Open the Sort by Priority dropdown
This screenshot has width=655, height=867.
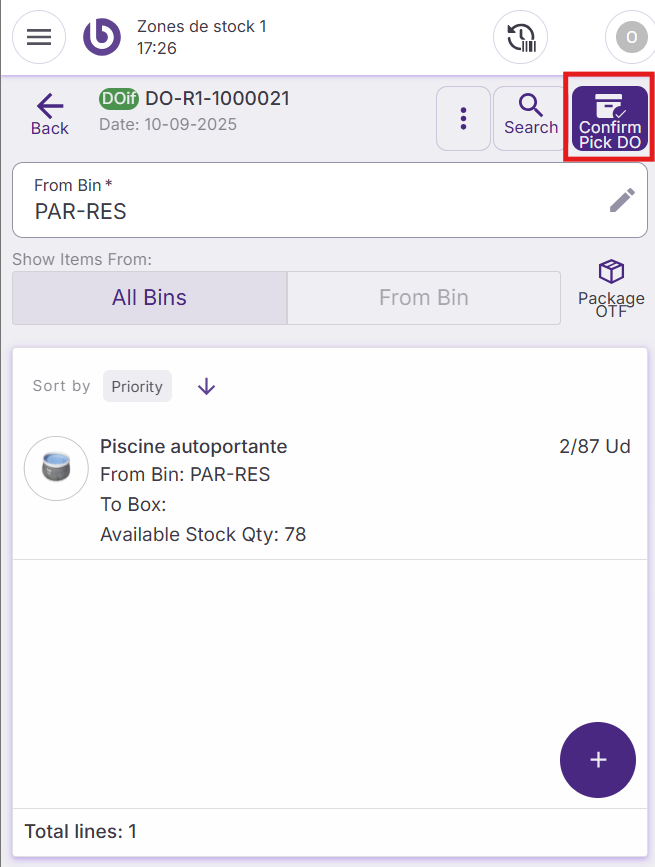pyautogui.click(x=137, y=386)
